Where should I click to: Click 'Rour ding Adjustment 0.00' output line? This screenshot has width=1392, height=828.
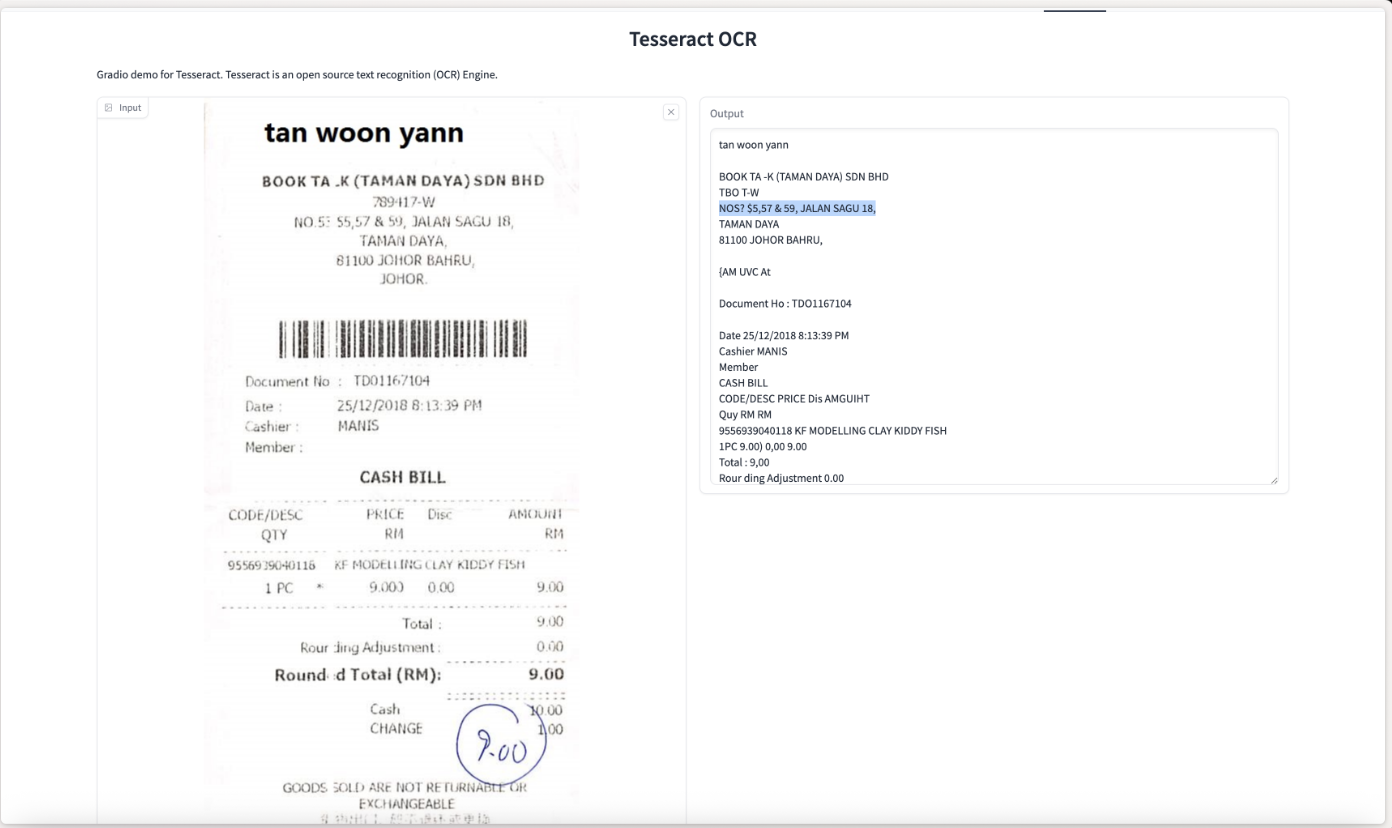pyautogui.click(x=781, y=478)
